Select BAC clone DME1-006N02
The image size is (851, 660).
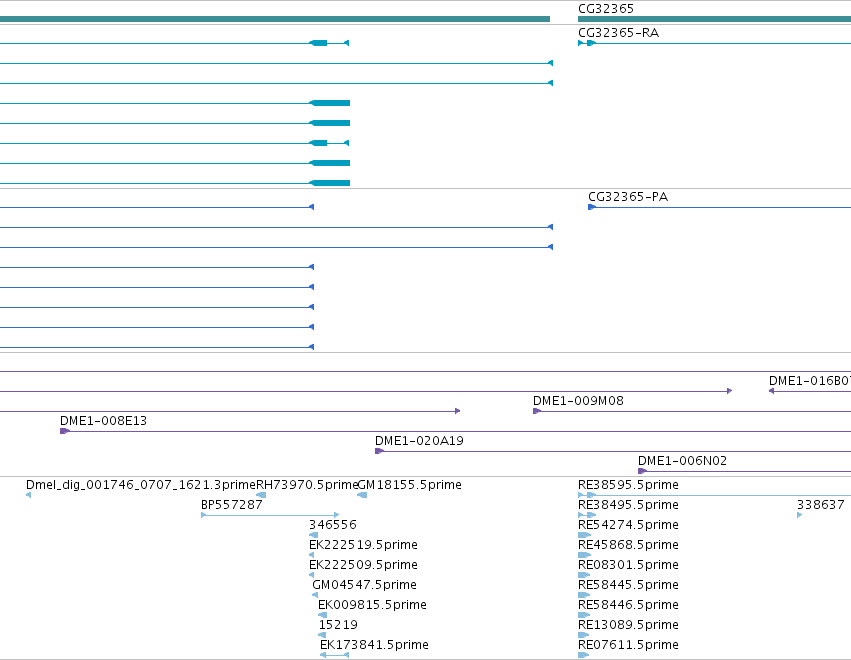pyautogui.click(x=682, y=461)
